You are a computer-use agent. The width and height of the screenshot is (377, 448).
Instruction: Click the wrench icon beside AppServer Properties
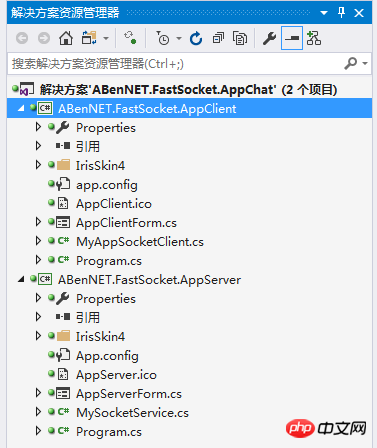[63, 298]
